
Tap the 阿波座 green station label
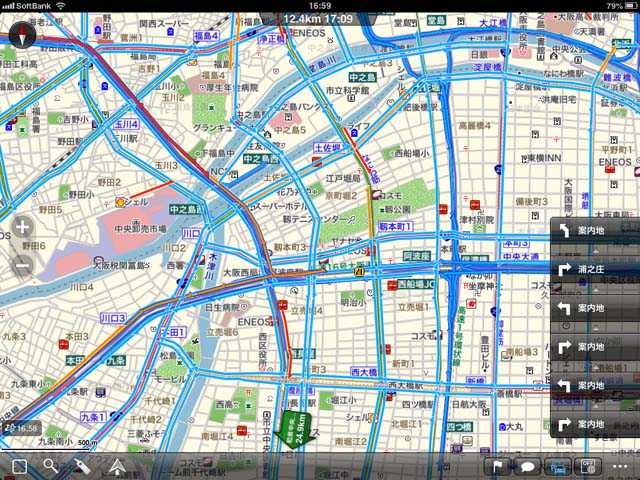tap(416, 256)
